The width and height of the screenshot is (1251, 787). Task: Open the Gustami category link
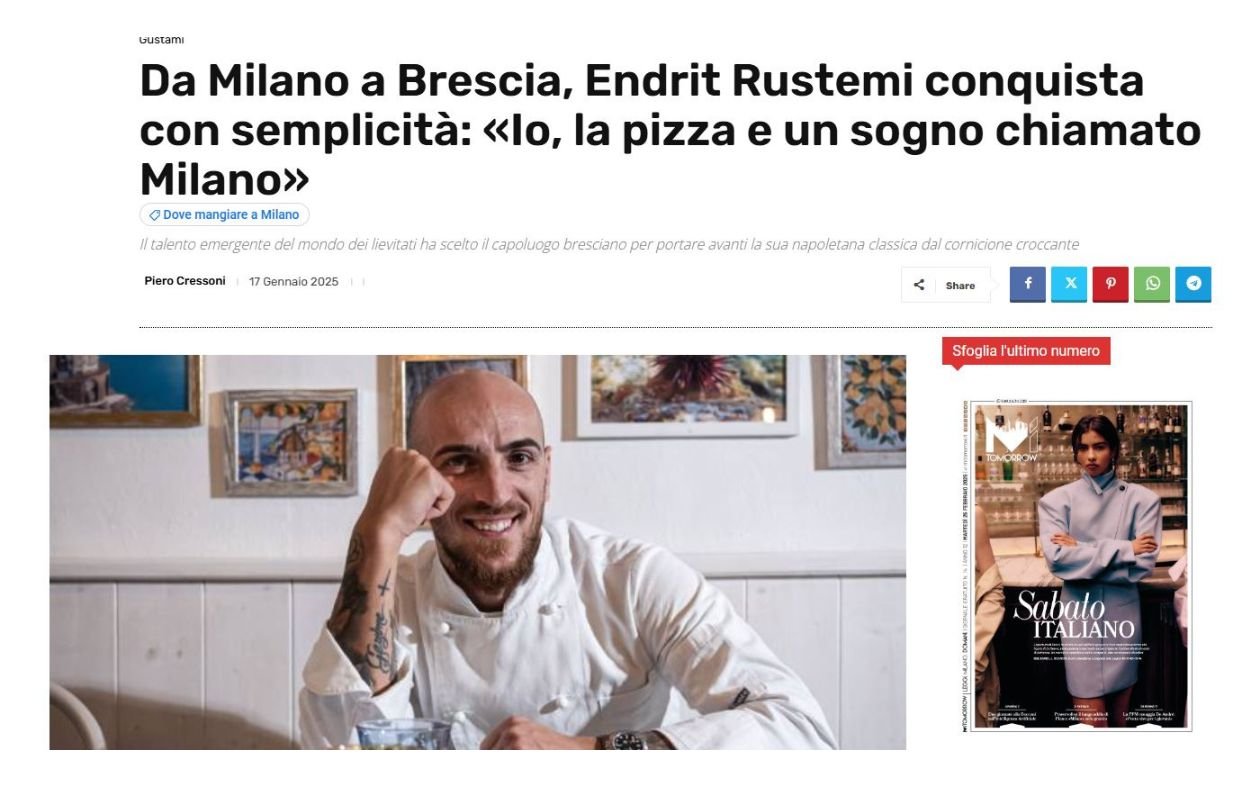[161, 40]
